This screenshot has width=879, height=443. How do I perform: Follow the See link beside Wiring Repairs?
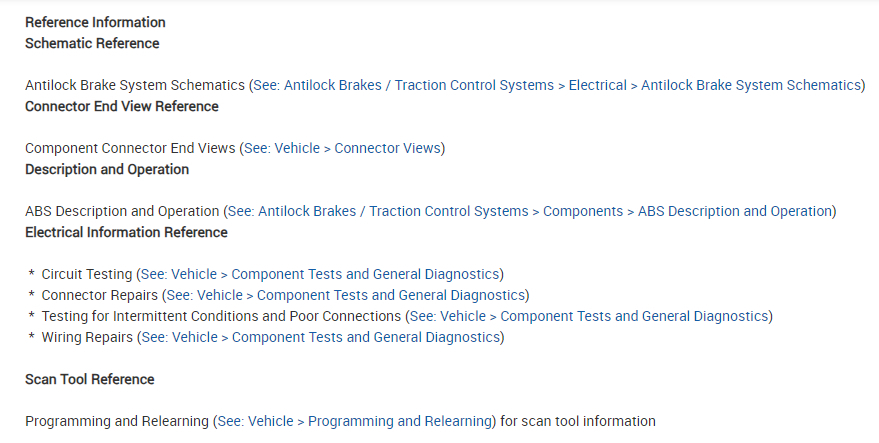[x=321, y=337]
